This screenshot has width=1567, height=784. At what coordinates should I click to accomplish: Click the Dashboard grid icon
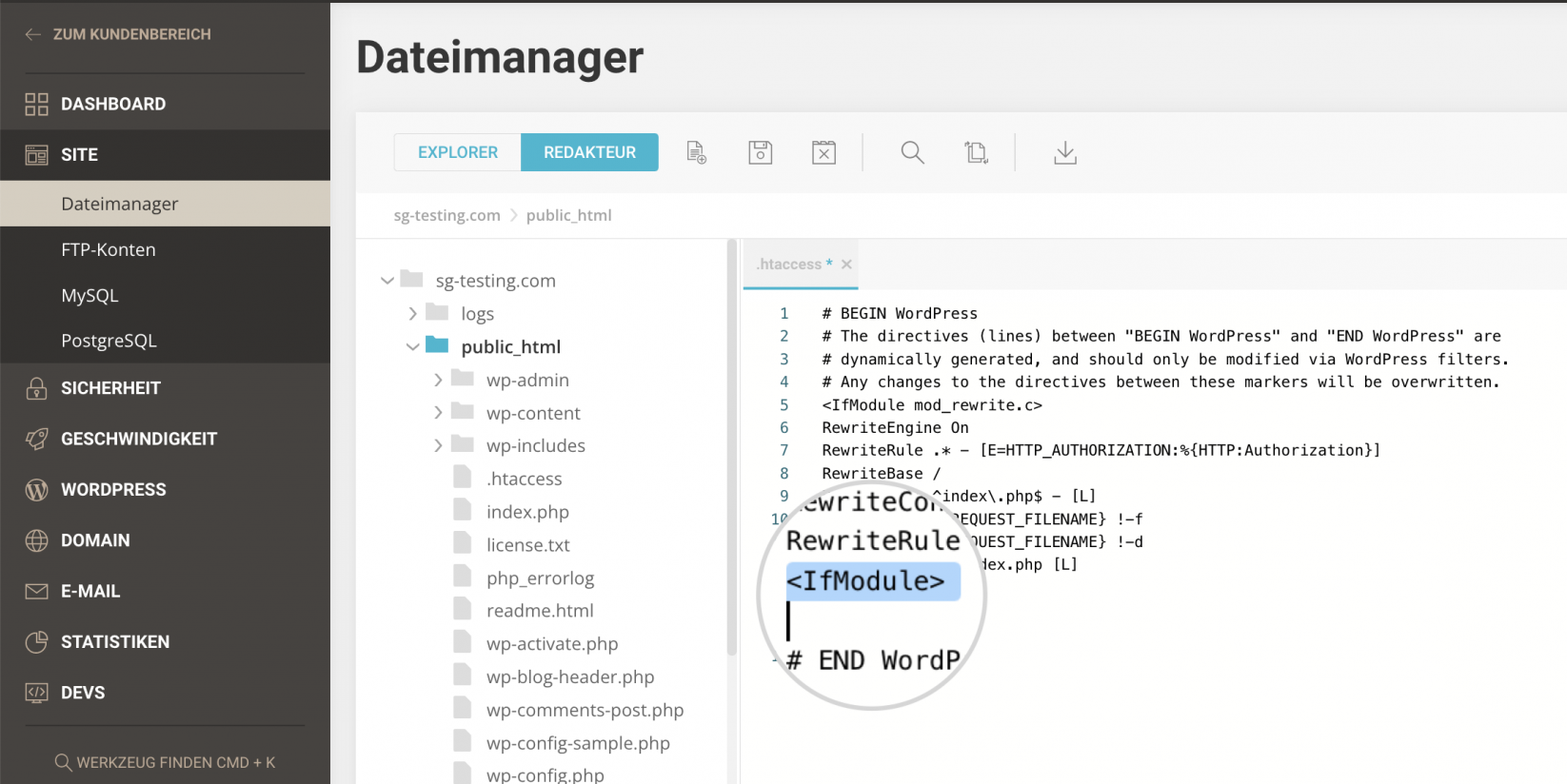[x=36, y=104]
